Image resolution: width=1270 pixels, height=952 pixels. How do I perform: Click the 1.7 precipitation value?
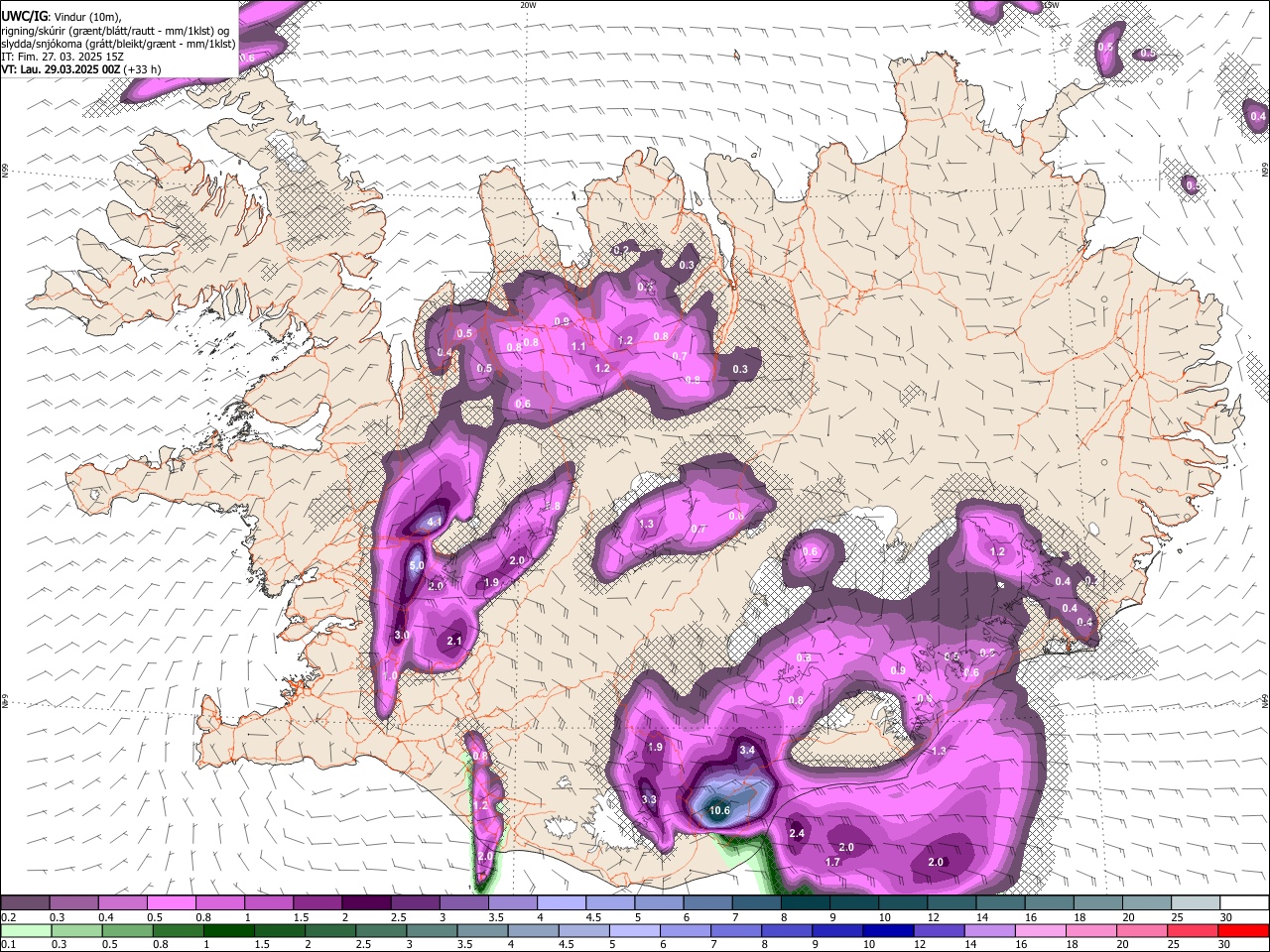tap(833, 862)
